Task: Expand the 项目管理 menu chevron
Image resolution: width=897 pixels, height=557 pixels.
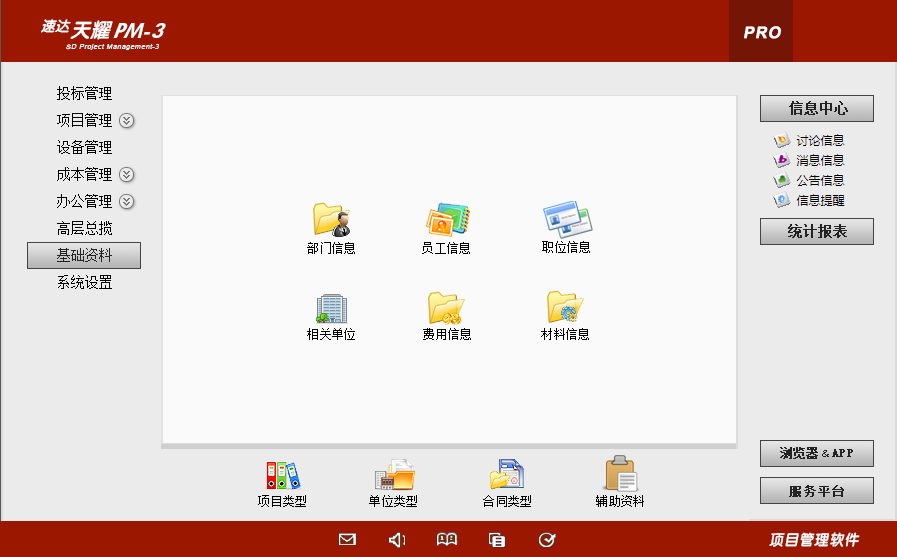Action: click(x=127, y=121)
